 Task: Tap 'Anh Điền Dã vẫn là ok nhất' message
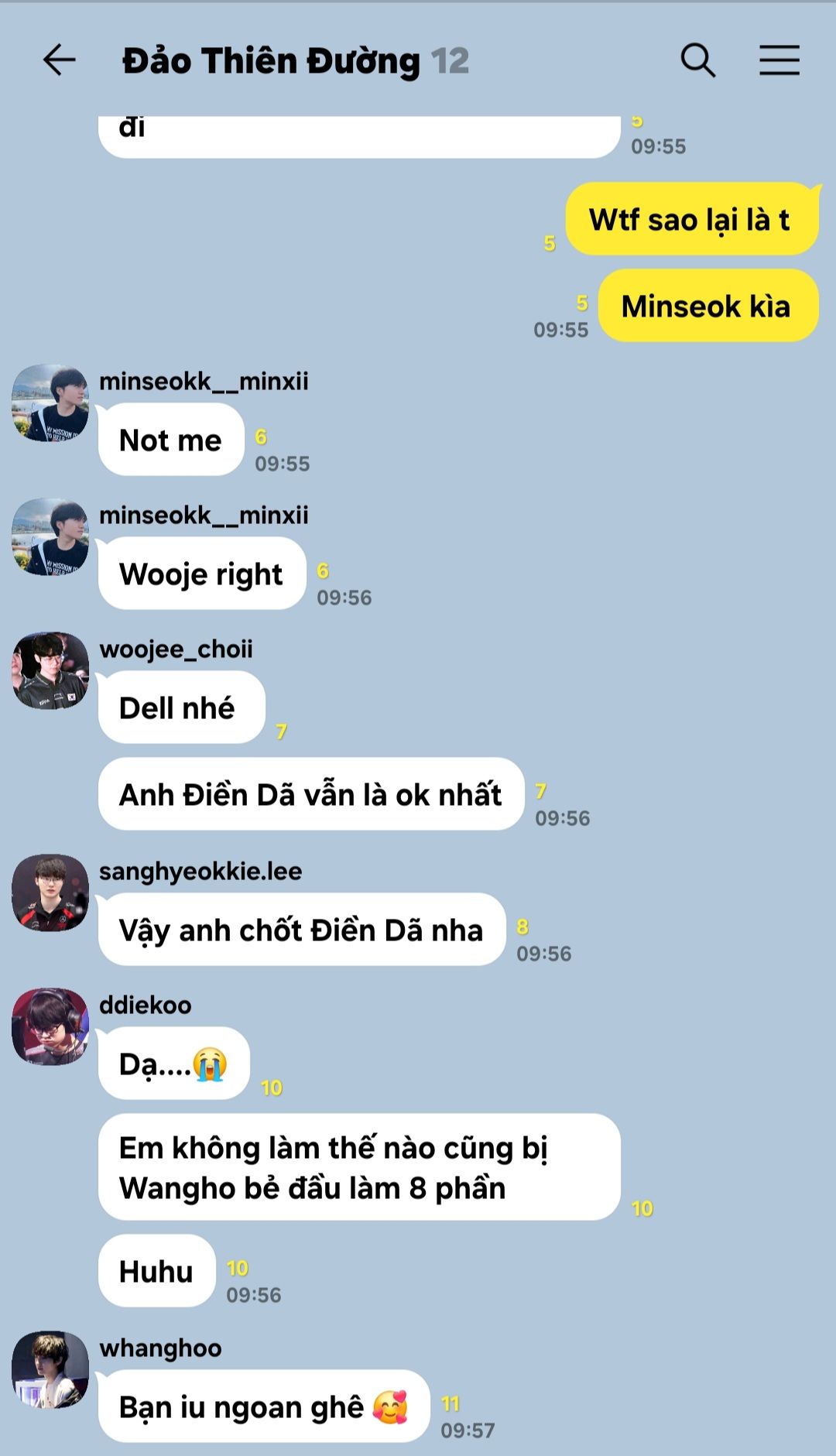311,794
